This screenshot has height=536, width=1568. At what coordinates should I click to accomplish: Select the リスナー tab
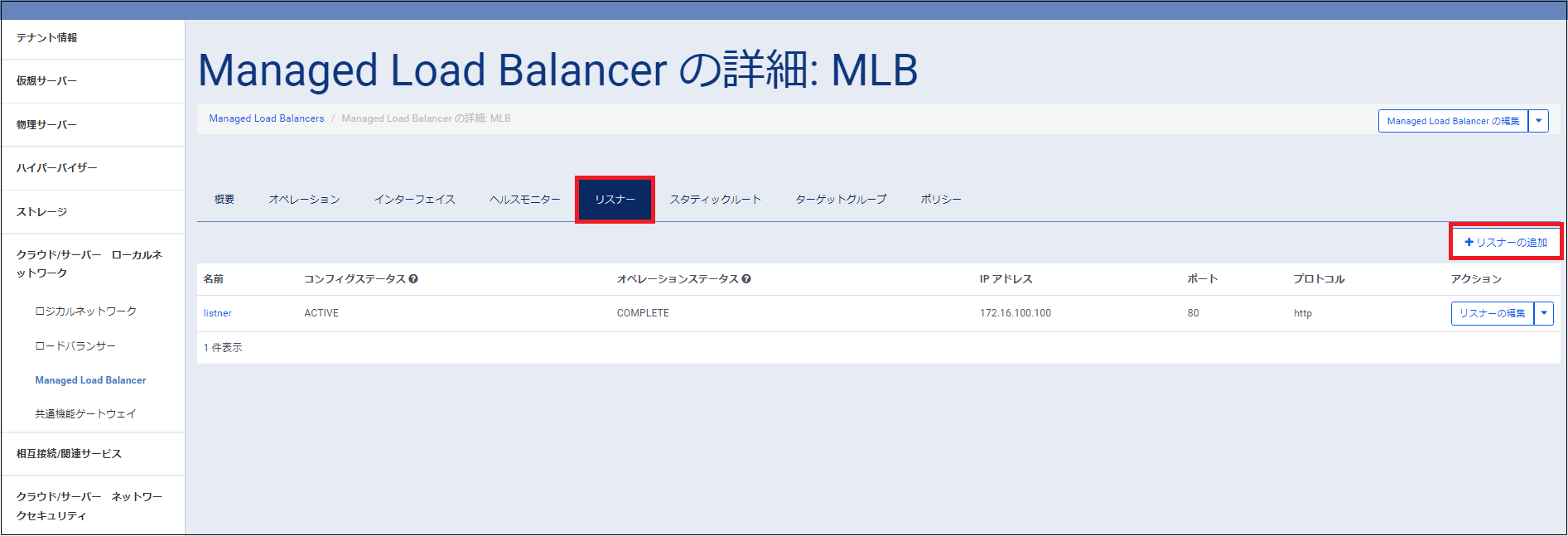(615, 200)
